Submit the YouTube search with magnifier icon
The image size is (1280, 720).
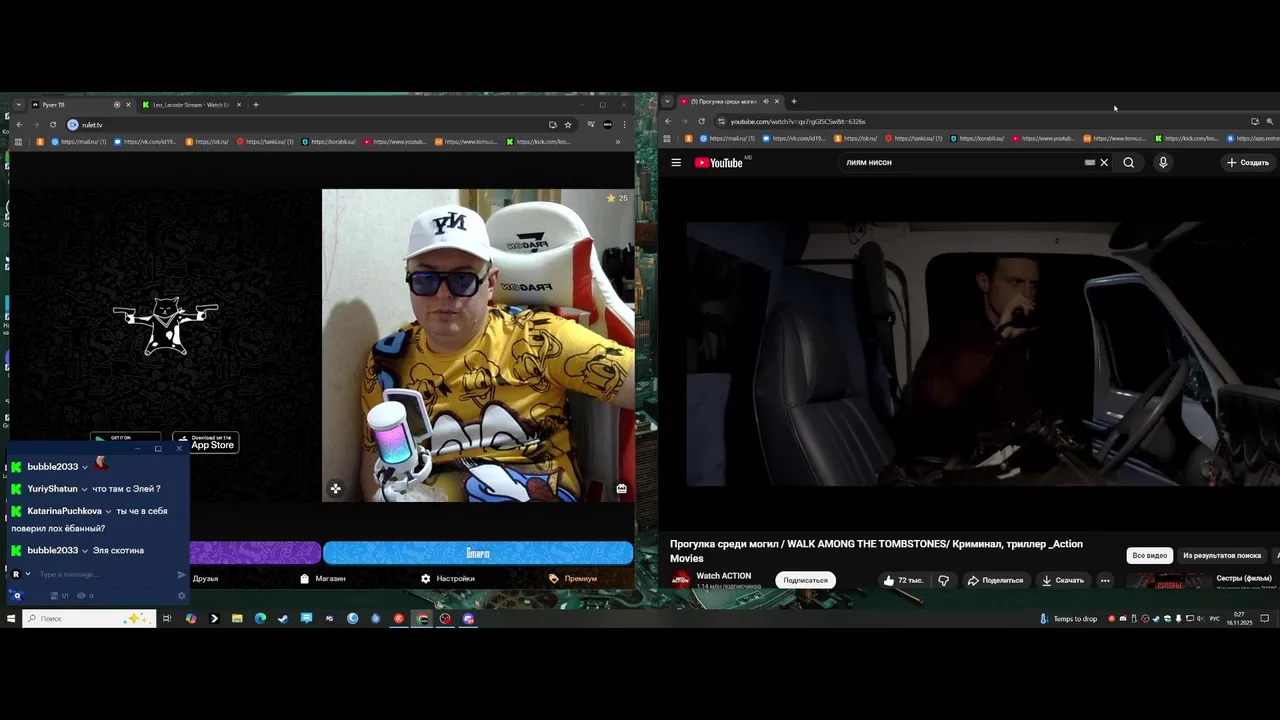click(x=1129, y=162)
